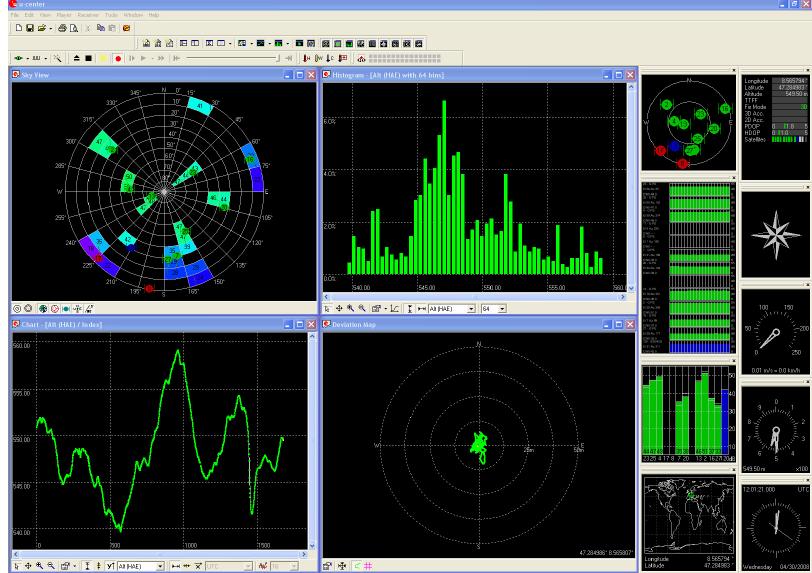Viewport: 812px width, 573px height.
Task: Click the Chart window horizontal scrollbar
Action: [x=159, y=554]
